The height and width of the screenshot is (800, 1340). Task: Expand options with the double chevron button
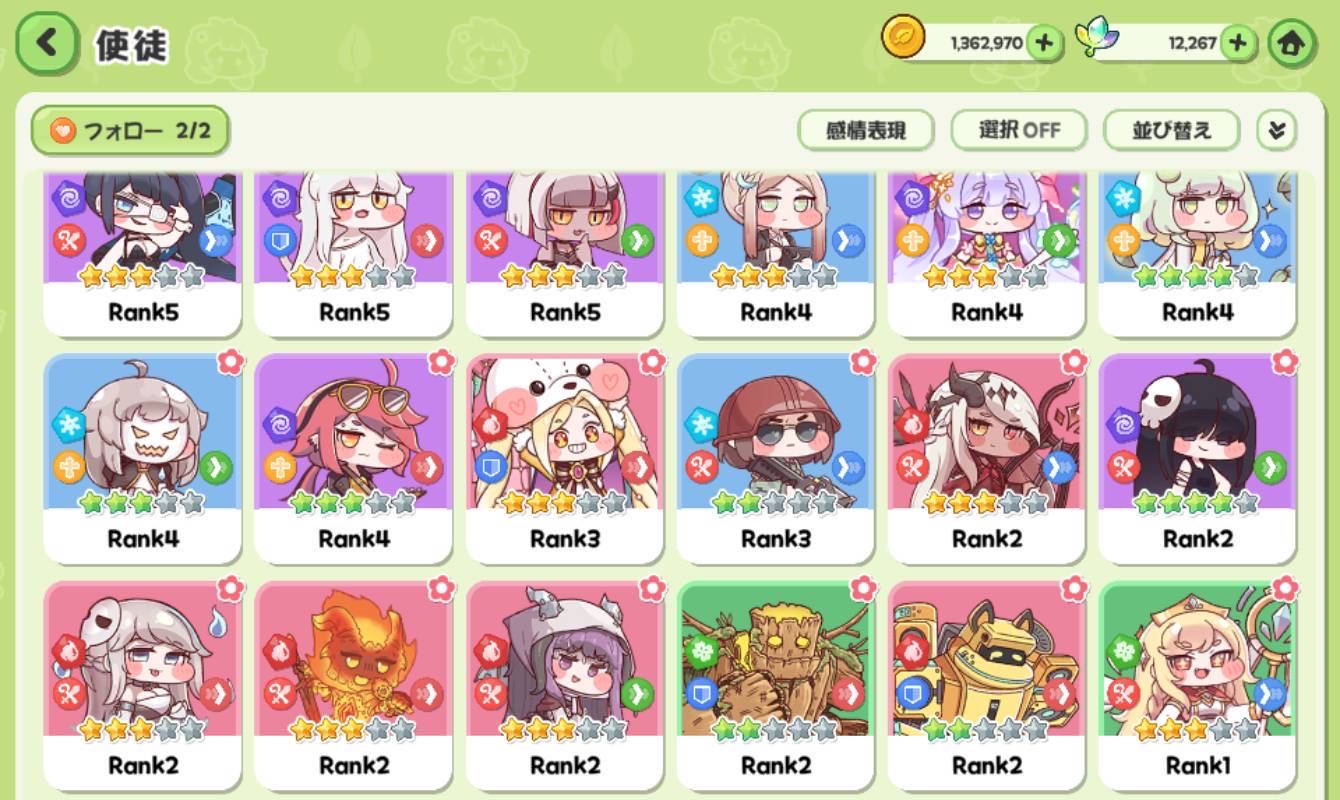click(1275, 130)
